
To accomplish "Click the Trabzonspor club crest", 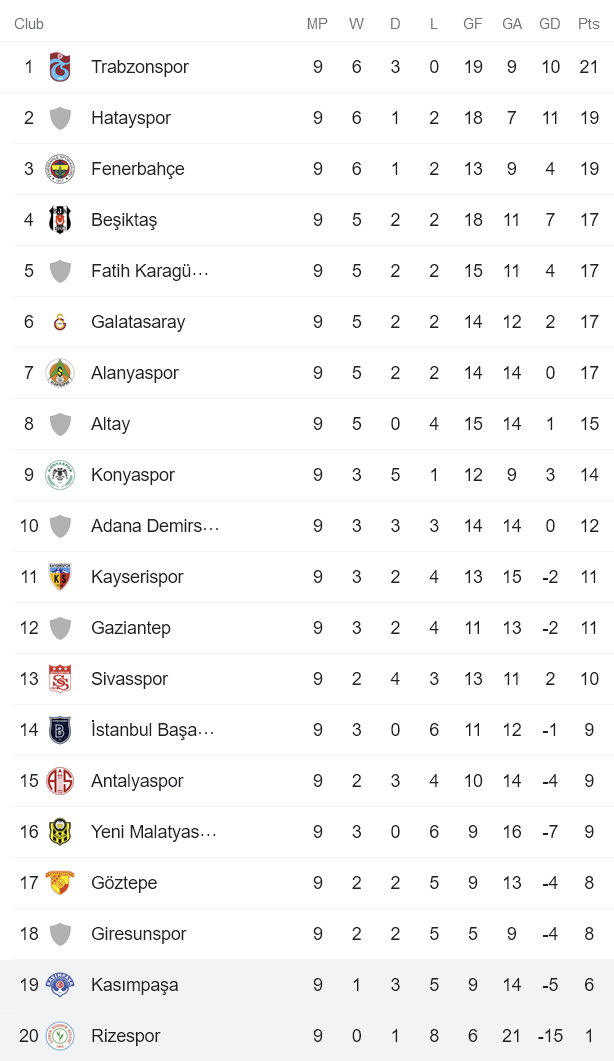I will point(61,67).
